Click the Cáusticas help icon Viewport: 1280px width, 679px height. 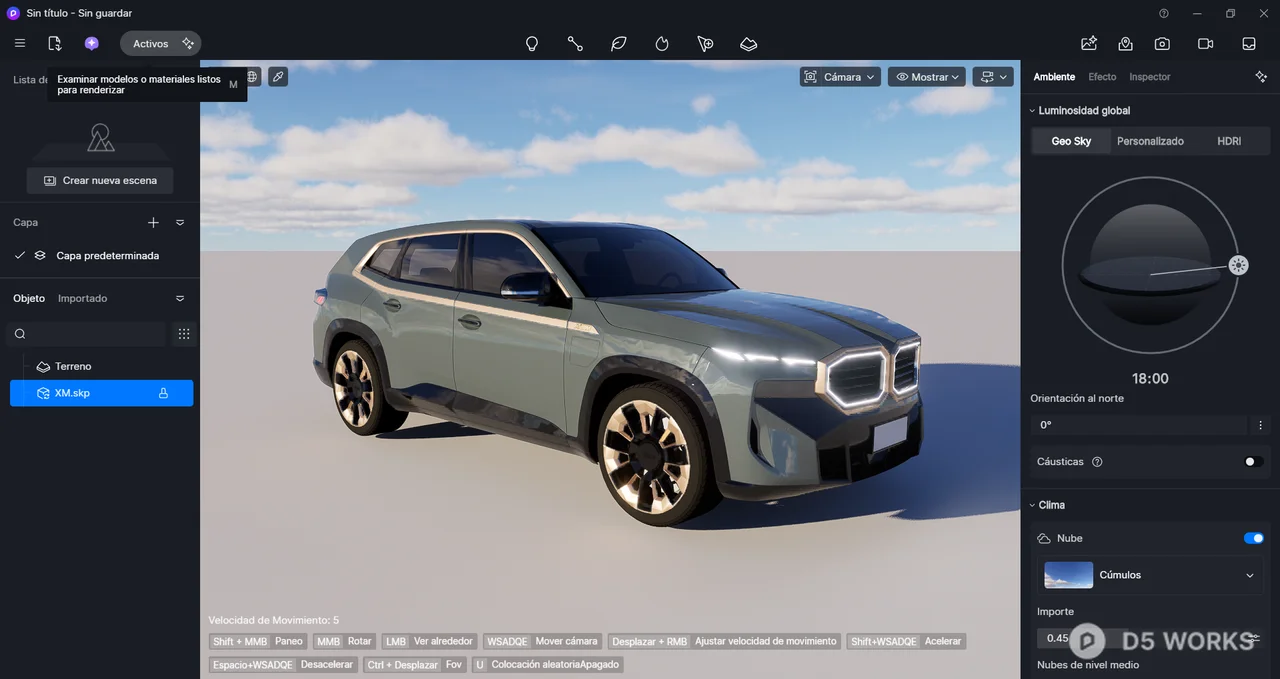click(1097, 462)
